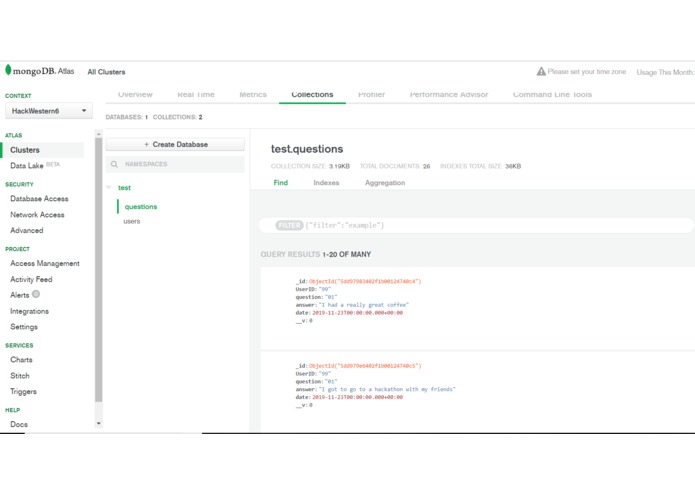Click ObjectId of the hackathon answer document
The width and height of the screenshot is (695, 494).
(x=365, y=366)
